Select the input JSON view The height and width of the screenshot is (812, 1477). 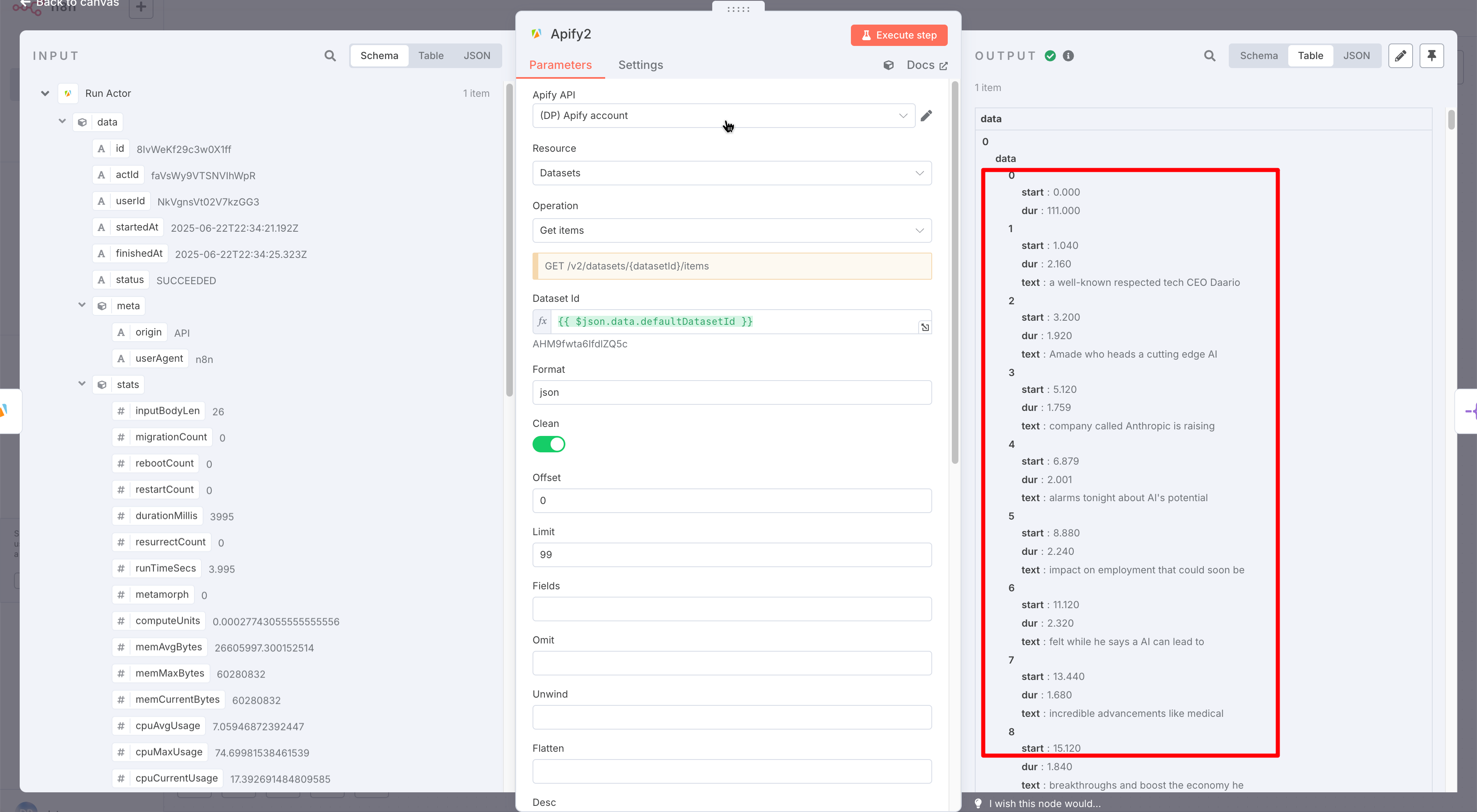click(476, 56)
